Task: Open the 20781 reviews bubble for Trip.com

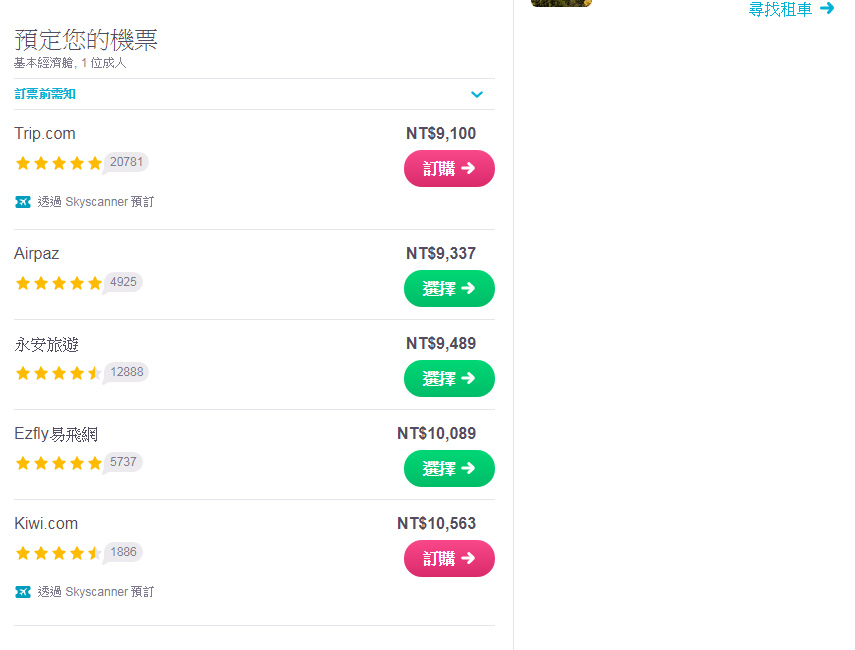Action: coord(126,162)
